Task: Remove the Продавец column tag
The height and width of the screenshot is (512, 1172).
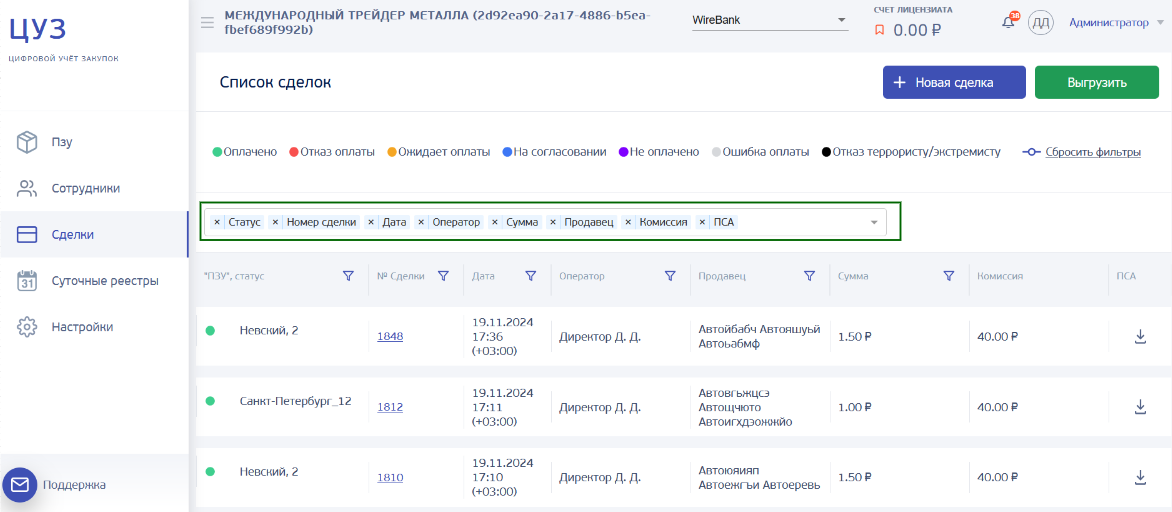Action: [x=552, y=222]
